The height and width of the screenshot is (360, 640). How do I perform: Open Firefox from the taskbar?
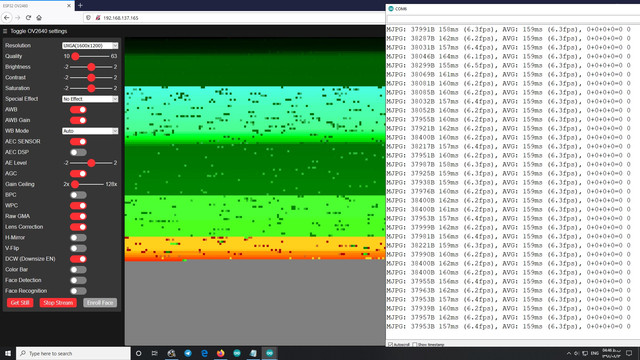(x=220, y=353)
